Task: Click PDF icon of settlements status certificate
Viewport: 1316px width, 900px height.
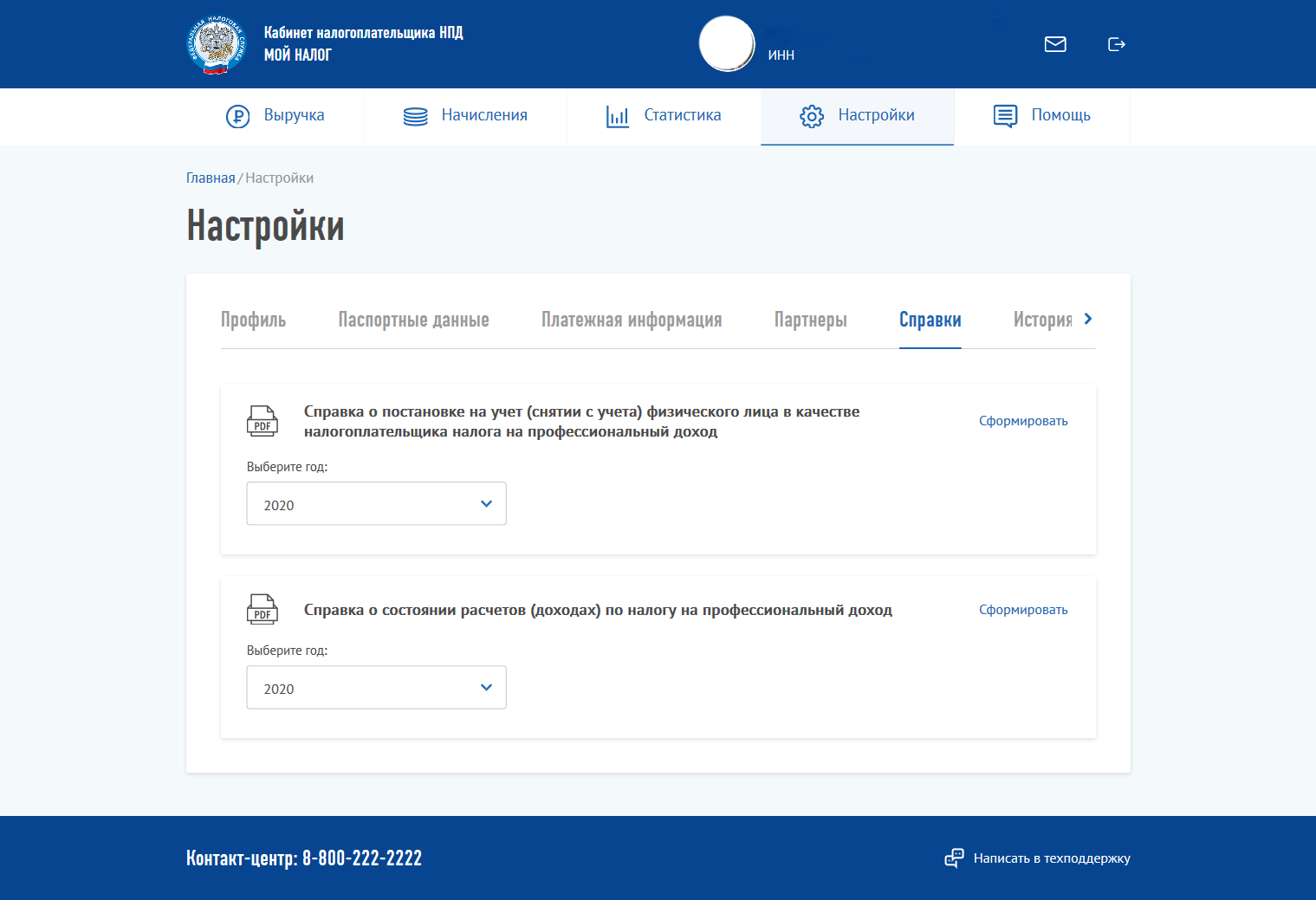Action: (x=263, y=610)
